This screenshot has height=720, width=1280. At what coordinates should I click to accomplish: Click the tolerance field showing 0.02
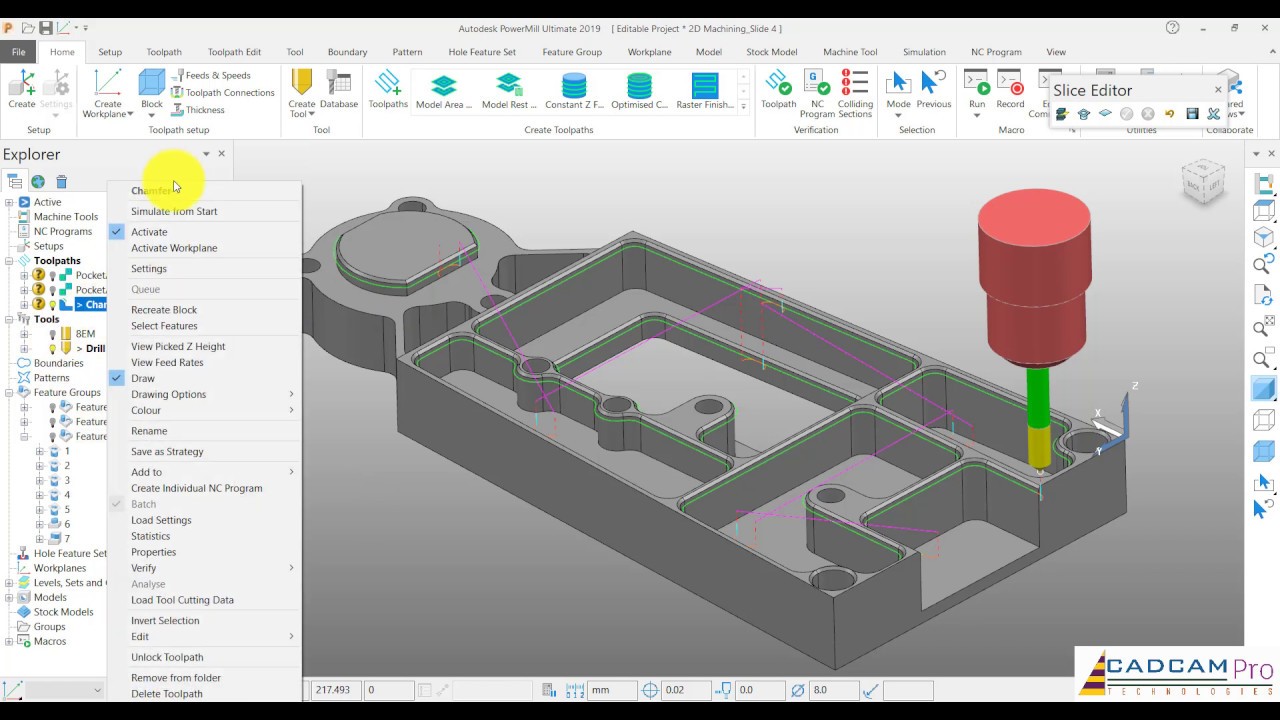tap(686, 690)
